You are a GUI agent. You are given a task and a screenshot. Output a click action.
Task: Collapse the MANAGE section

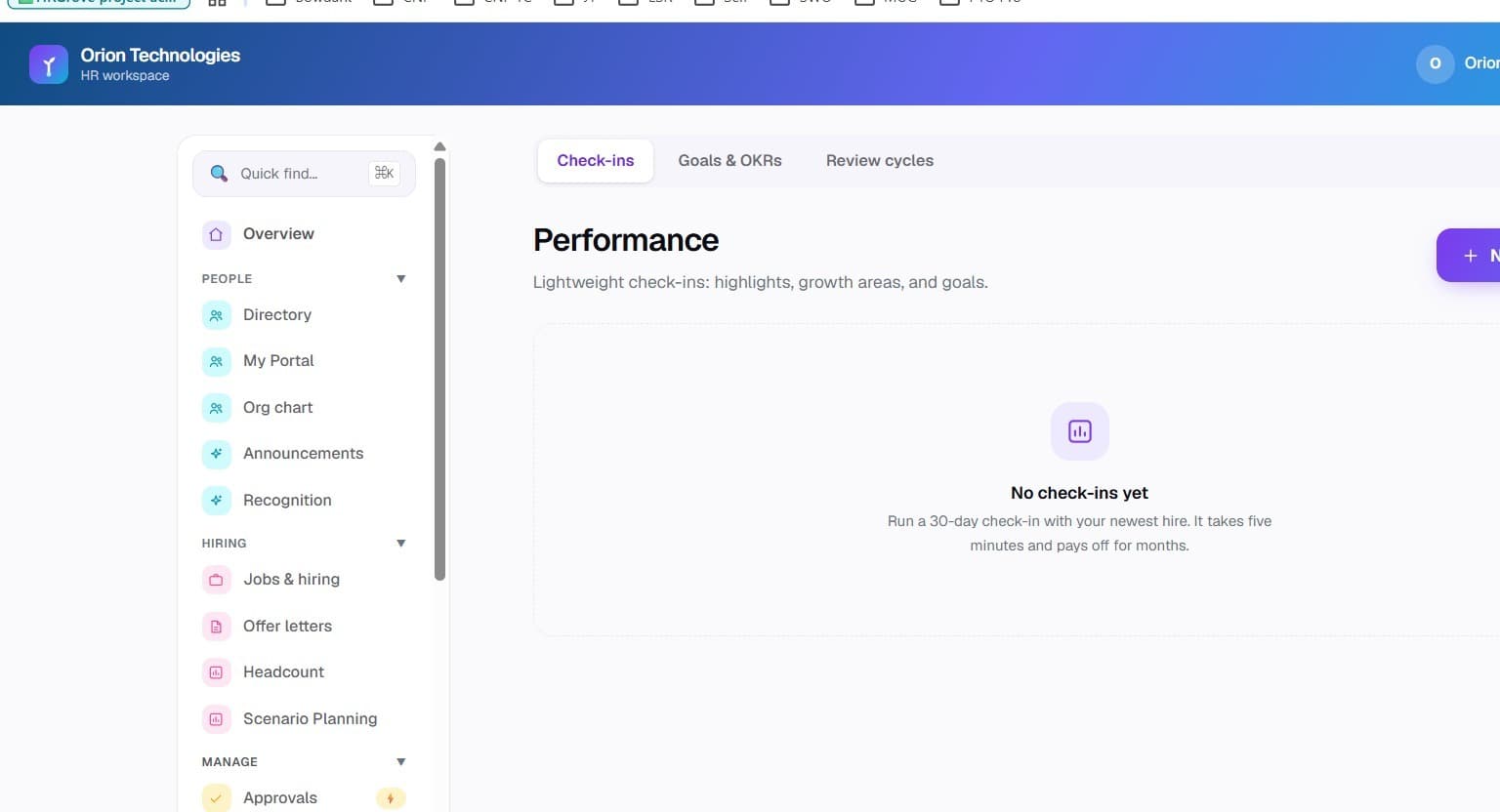coord(400,762)
